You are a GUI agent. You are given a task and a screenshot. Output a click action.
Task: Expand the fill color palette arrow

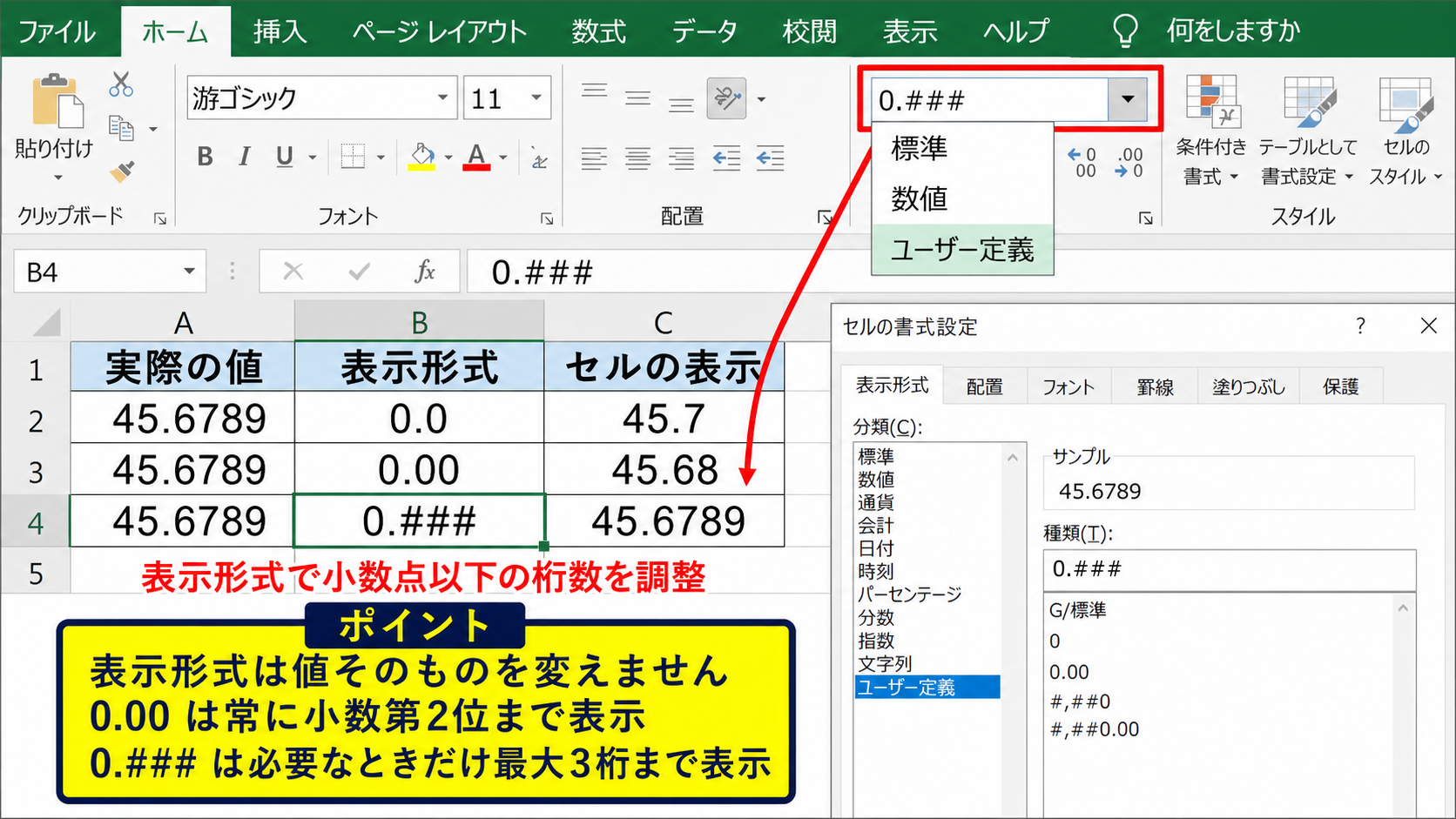(448, 158)
